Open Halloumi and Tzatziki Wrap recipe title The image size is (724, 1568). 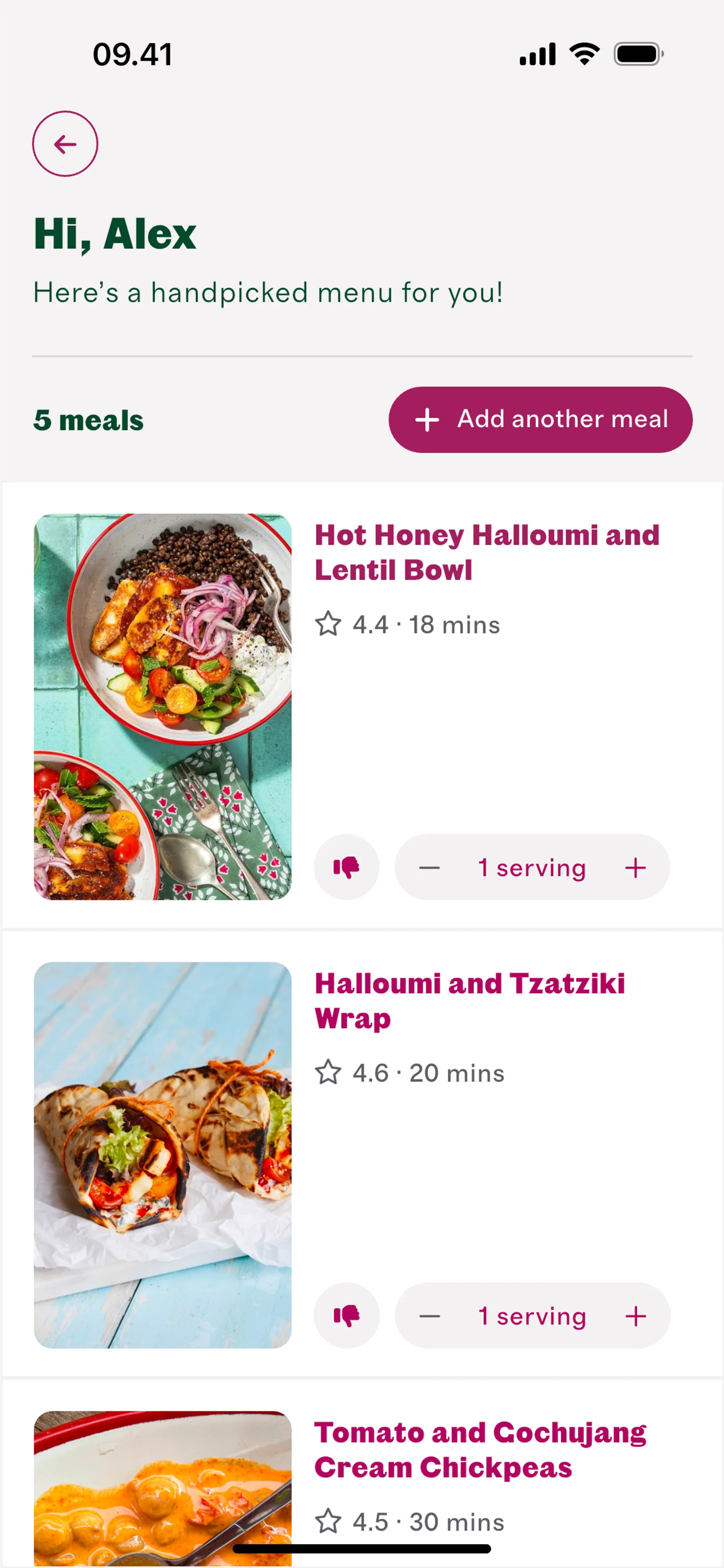click(x=469, y=1001)
